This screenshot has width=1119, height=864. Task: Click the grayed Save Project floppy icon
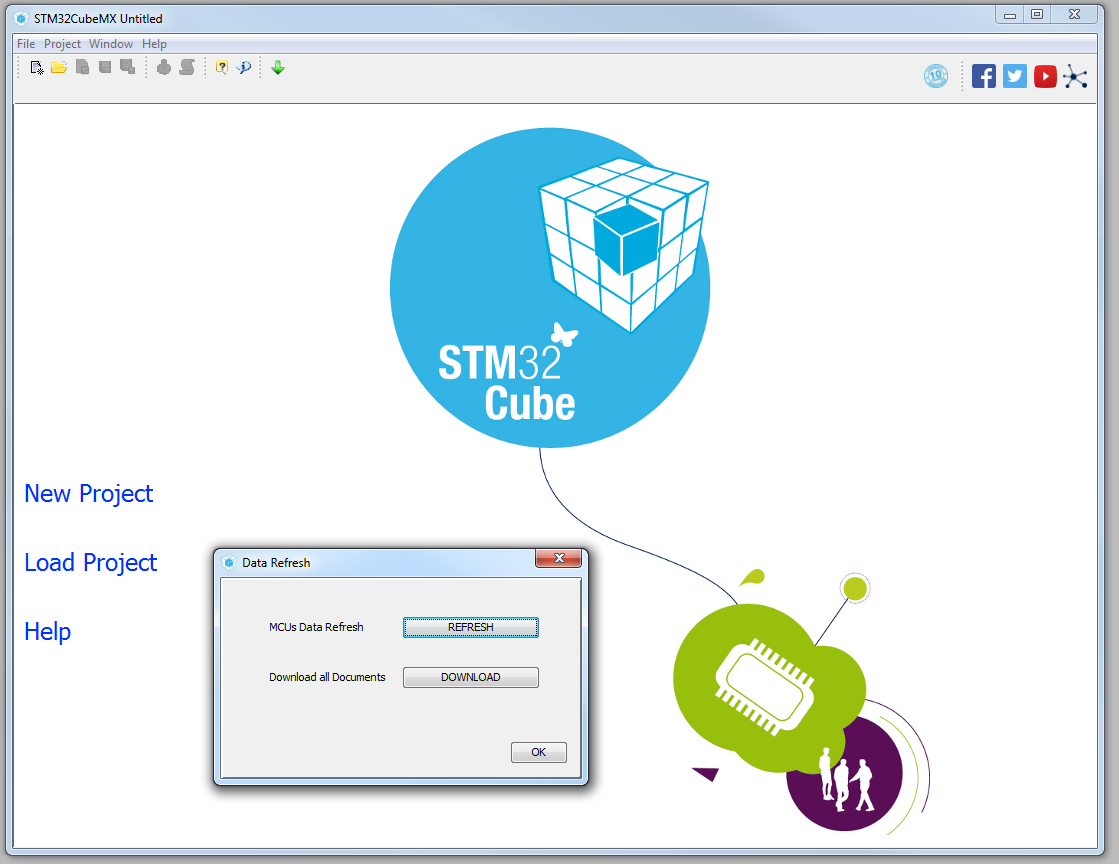click(x=105, y=67)
